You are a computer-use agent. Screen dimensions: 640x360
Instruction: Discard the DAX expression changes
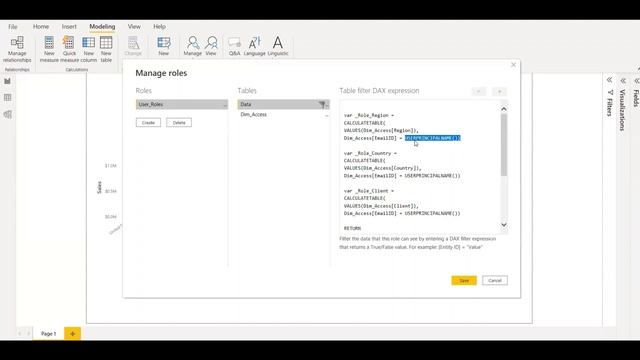(x=499, y=91)
